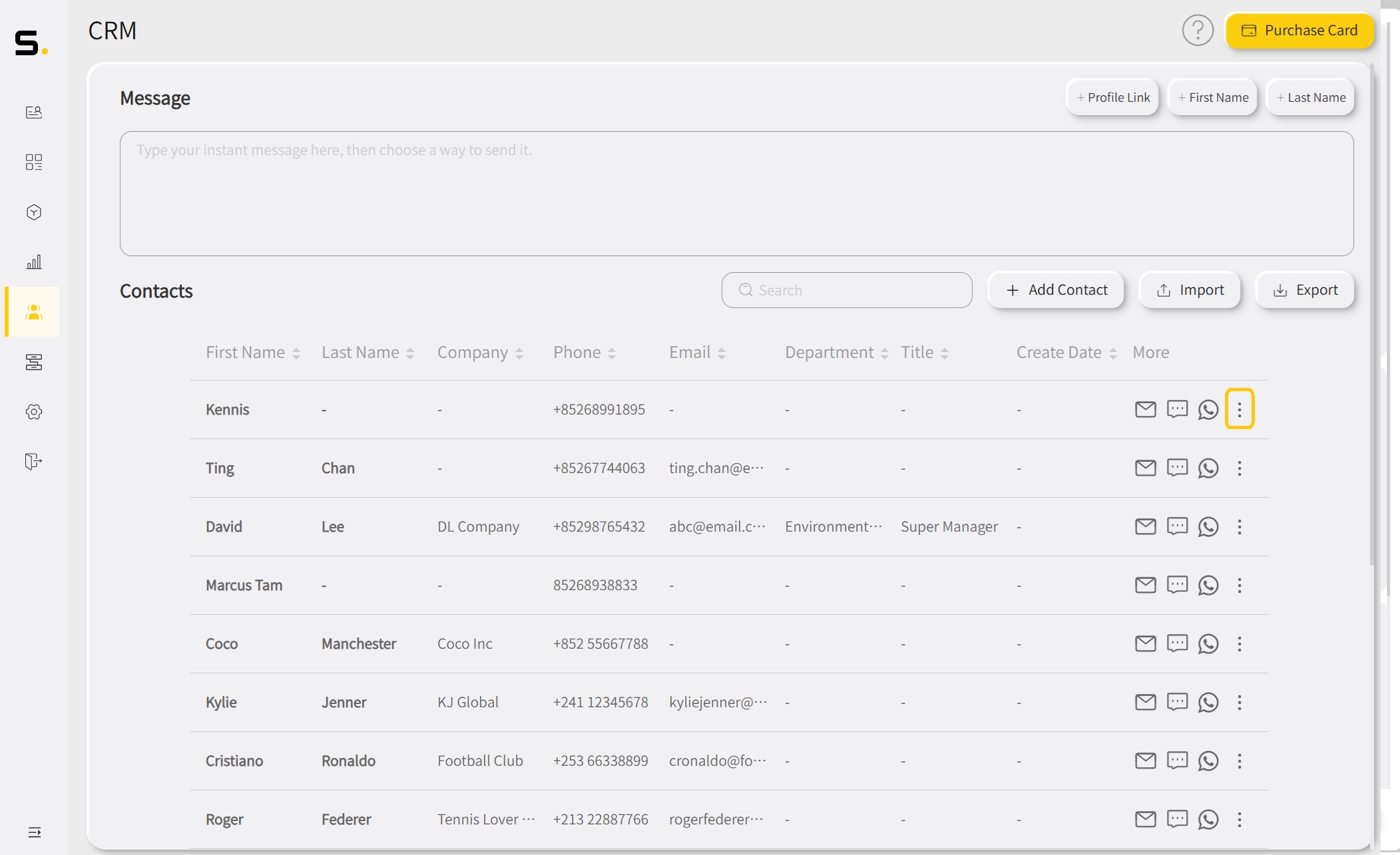The width and height of the screenshot is (1400, 855).
Task: Click the help question mark icon
Action: click(x=1197, y=31)
